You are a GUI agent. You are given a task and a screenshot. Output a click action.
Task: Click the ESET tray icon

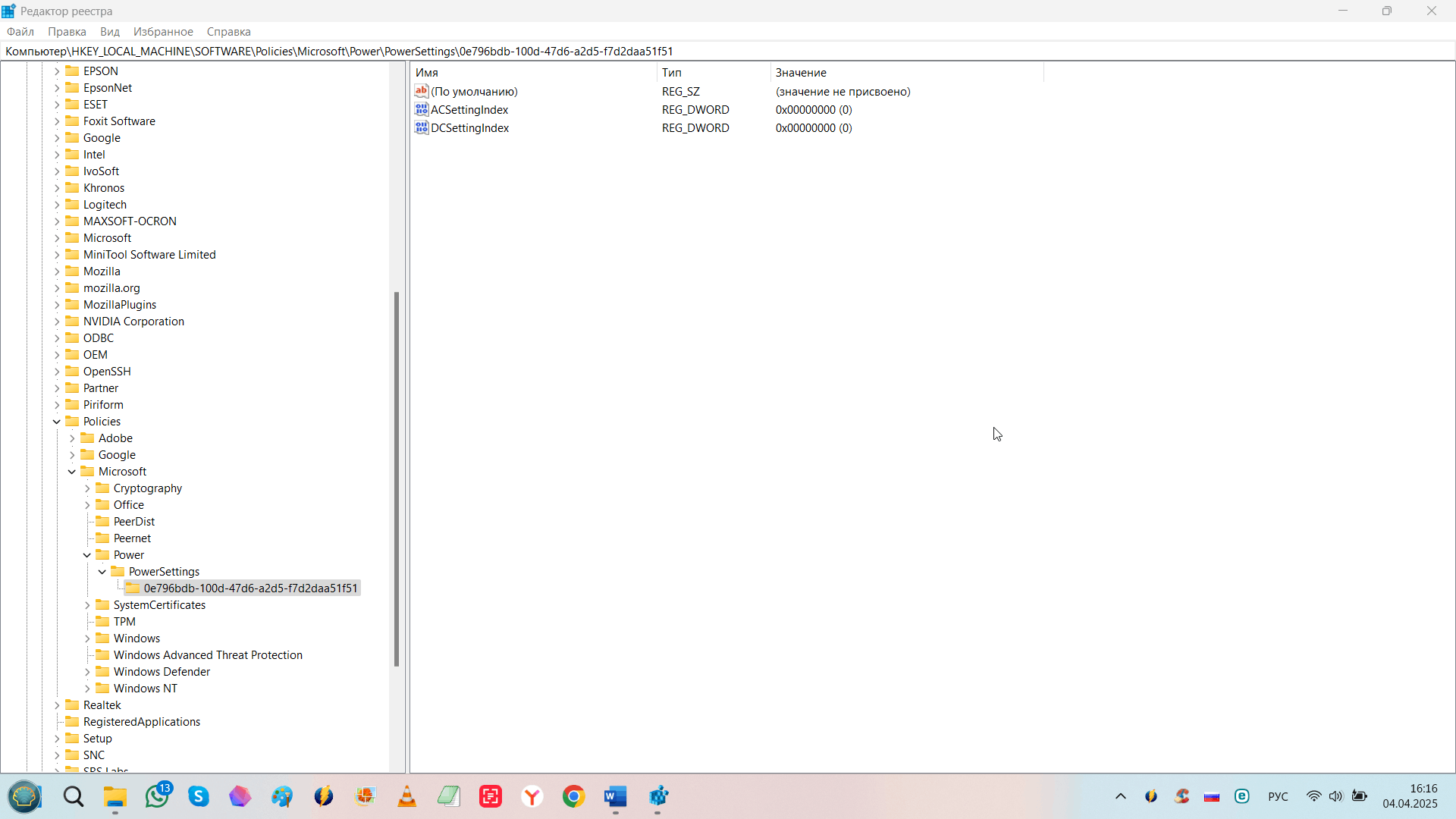click(x=1242, y=796)
